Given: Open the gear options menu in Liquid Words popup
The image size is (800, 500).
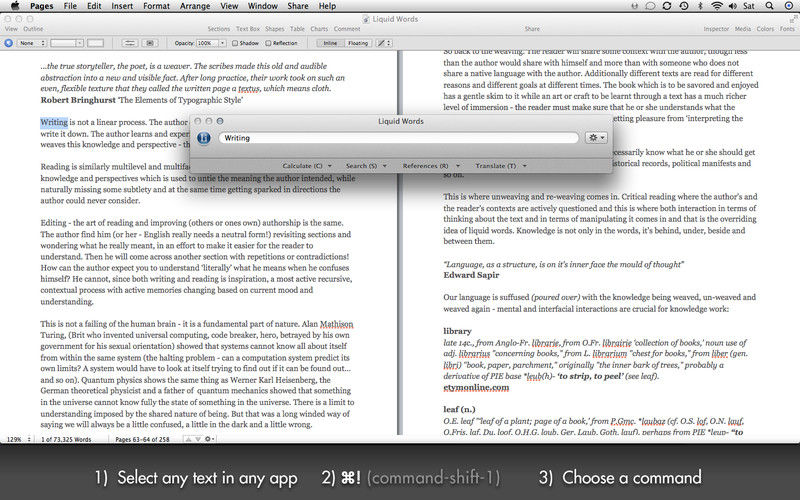Looking at the screenshot, I should tap(596, 138).
